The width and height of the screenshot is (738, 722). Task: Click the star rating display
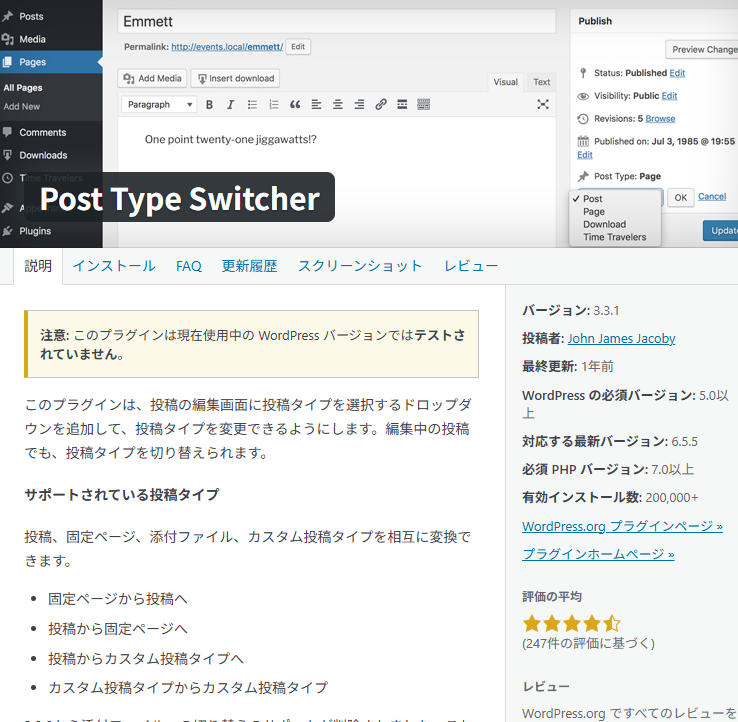point(571,624)
